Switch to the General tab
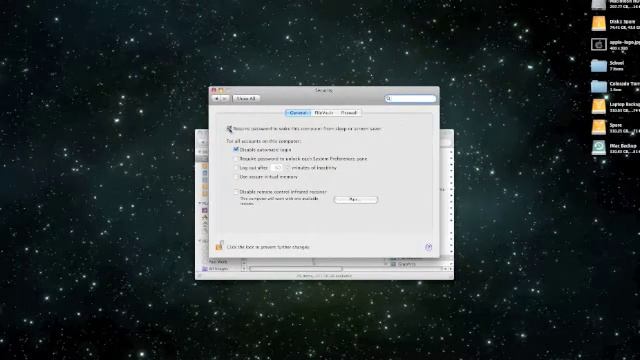The image size is (640, 360). point(298,113)
